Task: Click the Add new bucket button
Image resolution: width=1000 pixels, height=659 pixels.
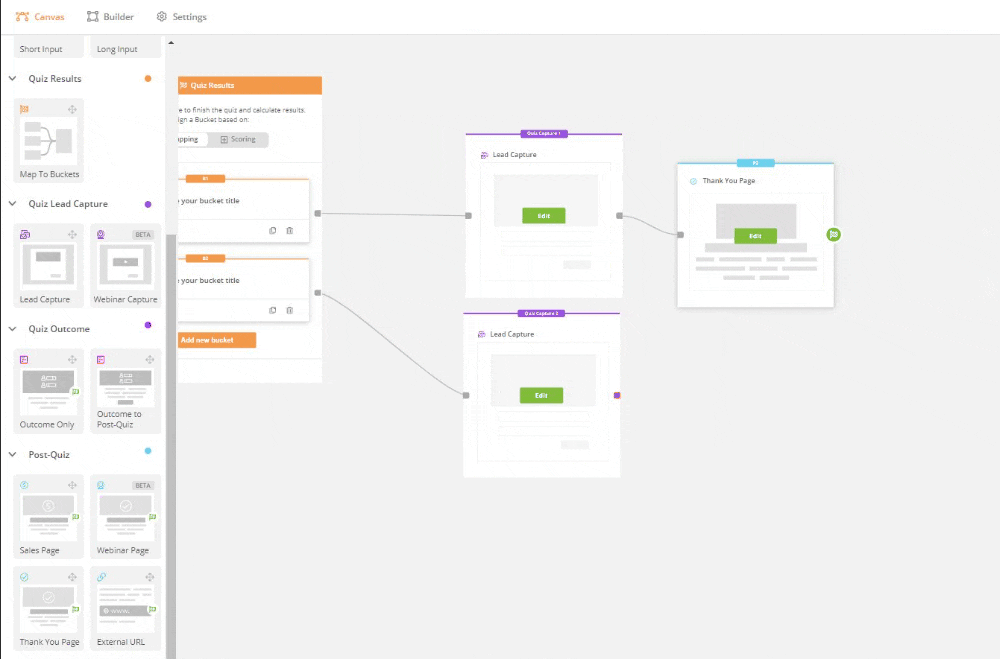Action: pos(216,340)
